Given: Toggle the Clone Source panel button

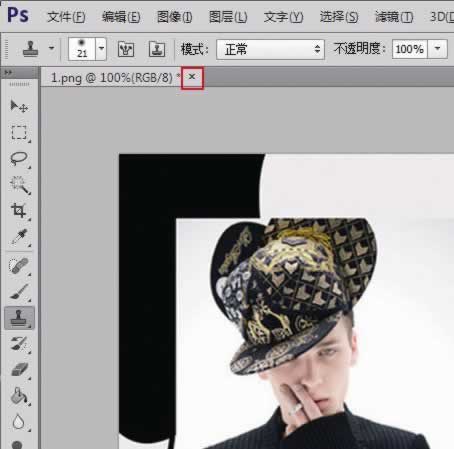Looking at the screenshot, I should (x=157, y=49).
